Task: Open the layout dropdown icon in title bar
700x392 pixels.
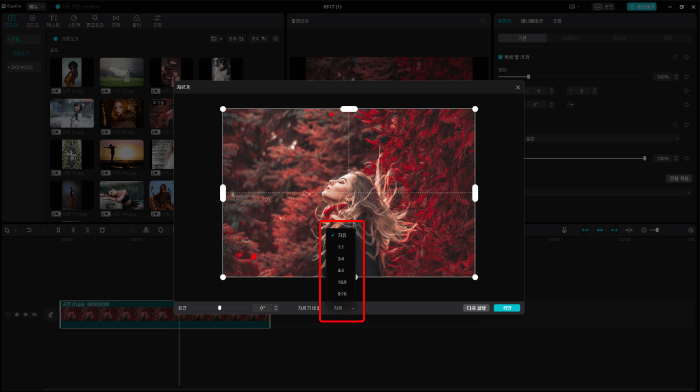Action: coord(574,7)
